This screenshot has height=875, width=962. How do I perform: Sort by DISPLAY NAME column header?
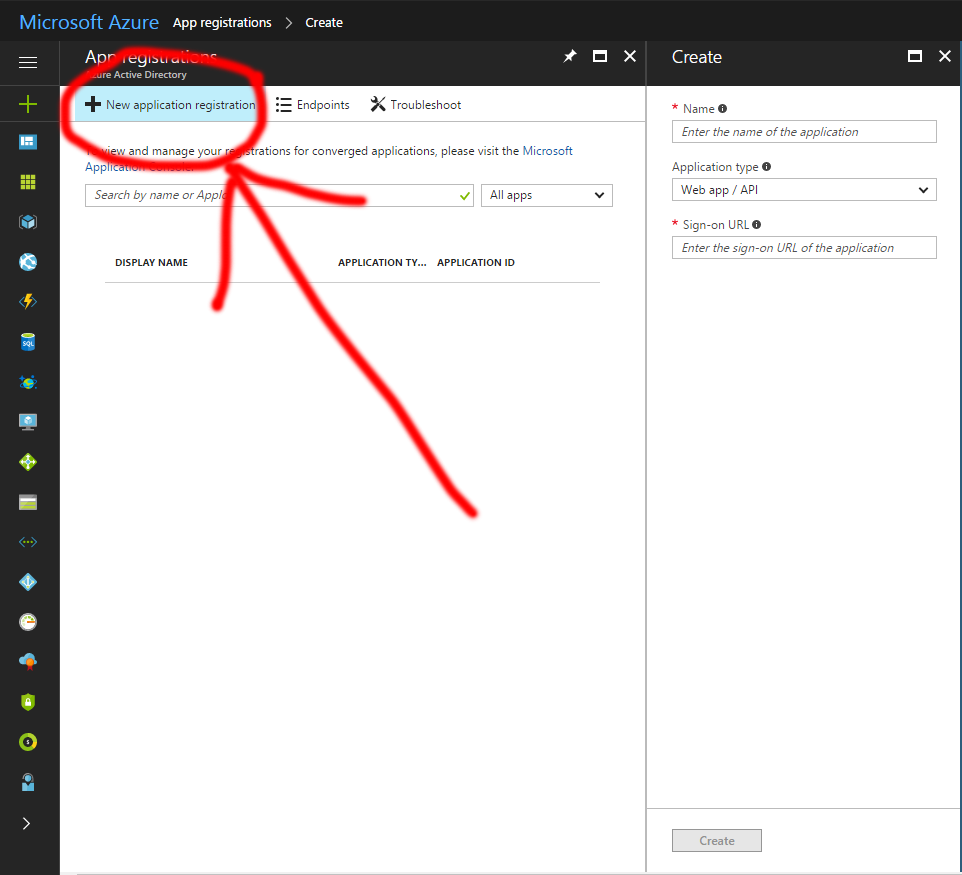152,263
